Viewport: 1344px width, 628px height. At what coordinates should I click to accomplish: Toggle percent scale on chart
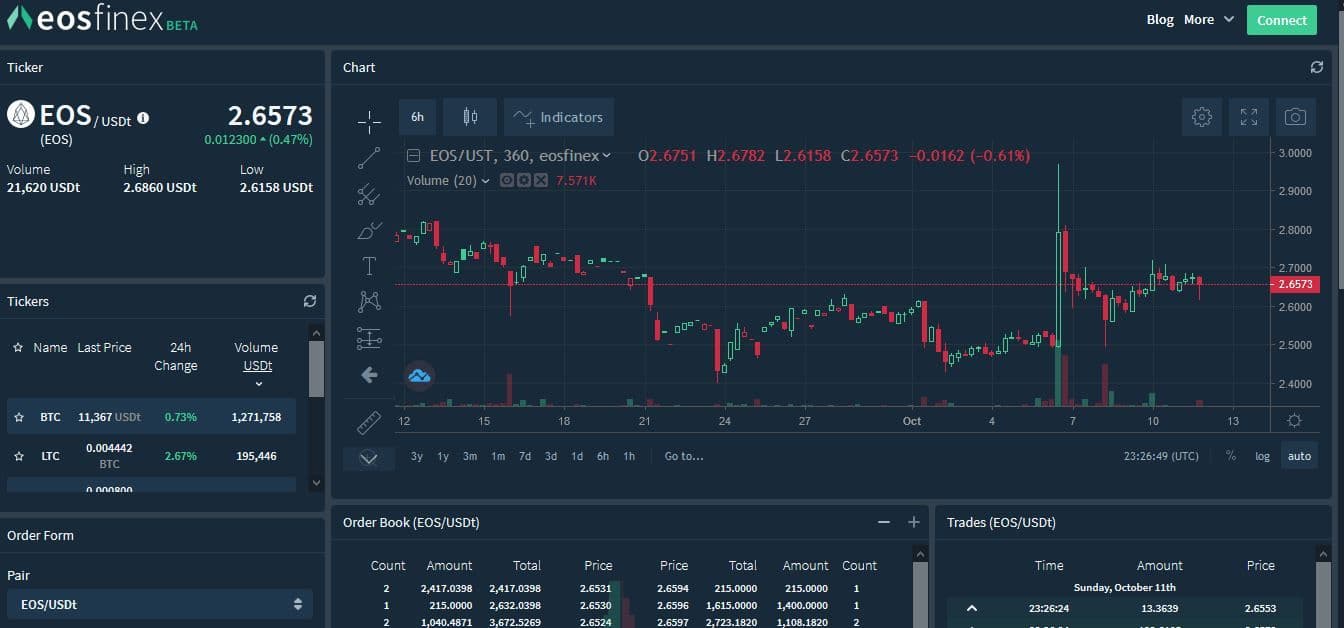(1231, 456)
